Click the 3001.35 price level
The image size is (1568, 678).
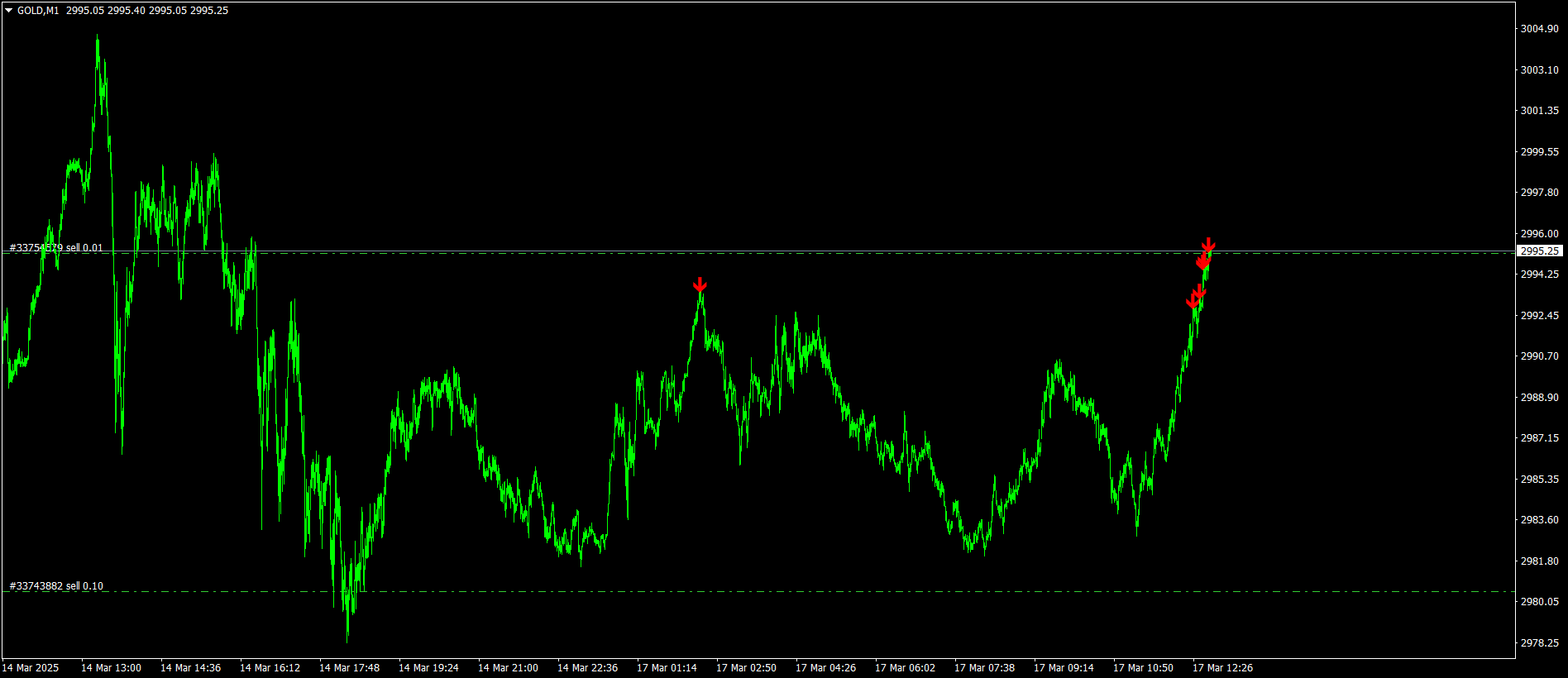point(1540,111)
